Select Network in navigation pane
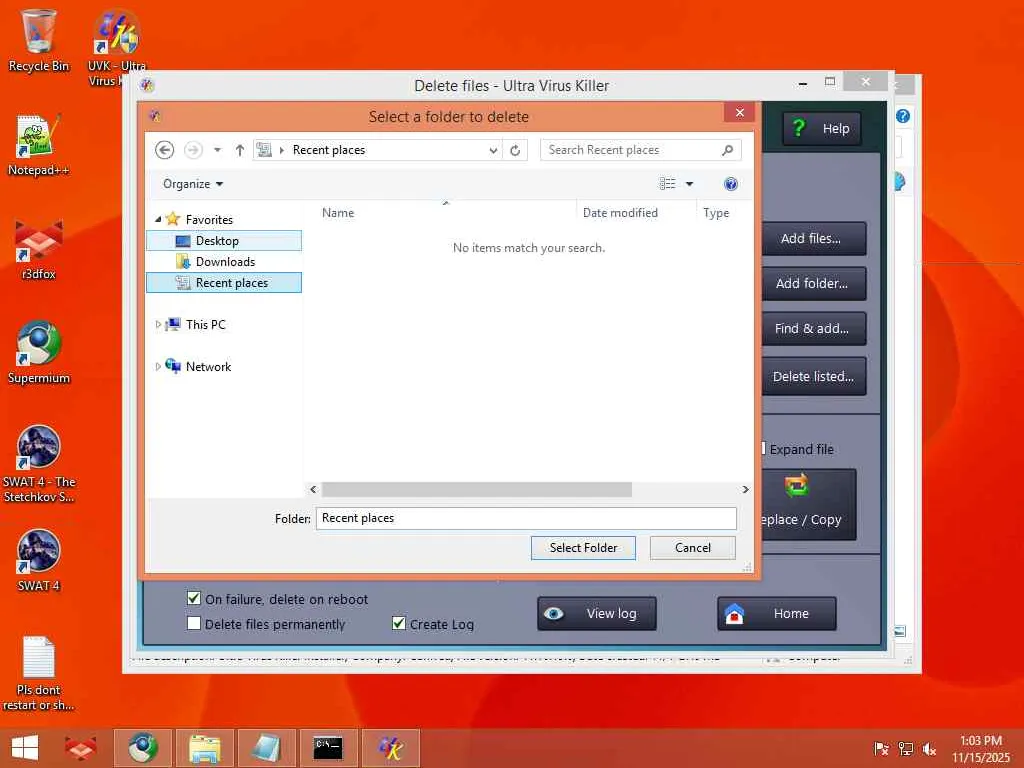This screenshot has width=1024, height=768. point(208,366)
